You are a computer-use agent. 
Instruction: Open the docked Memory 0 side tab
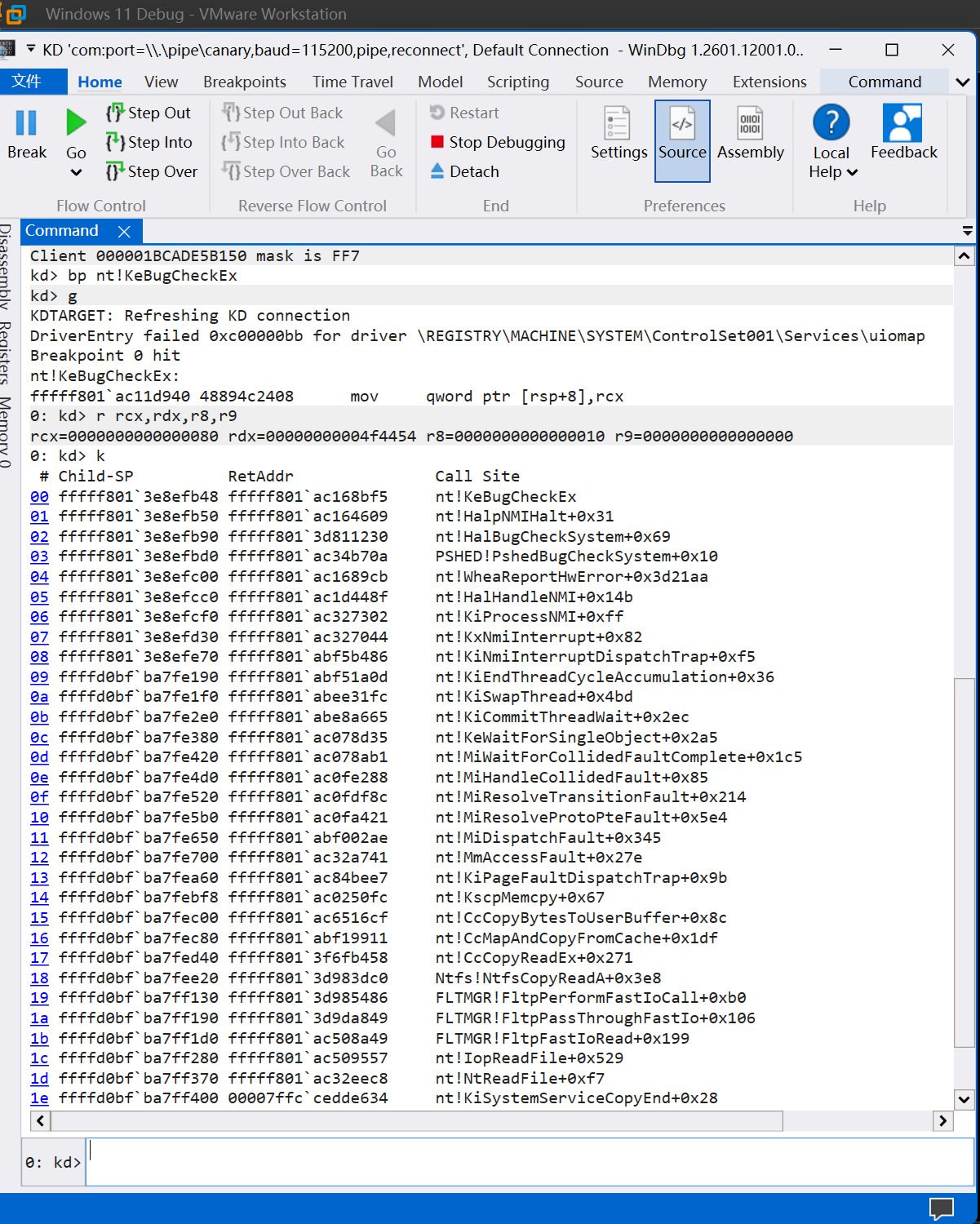(7, 432)
